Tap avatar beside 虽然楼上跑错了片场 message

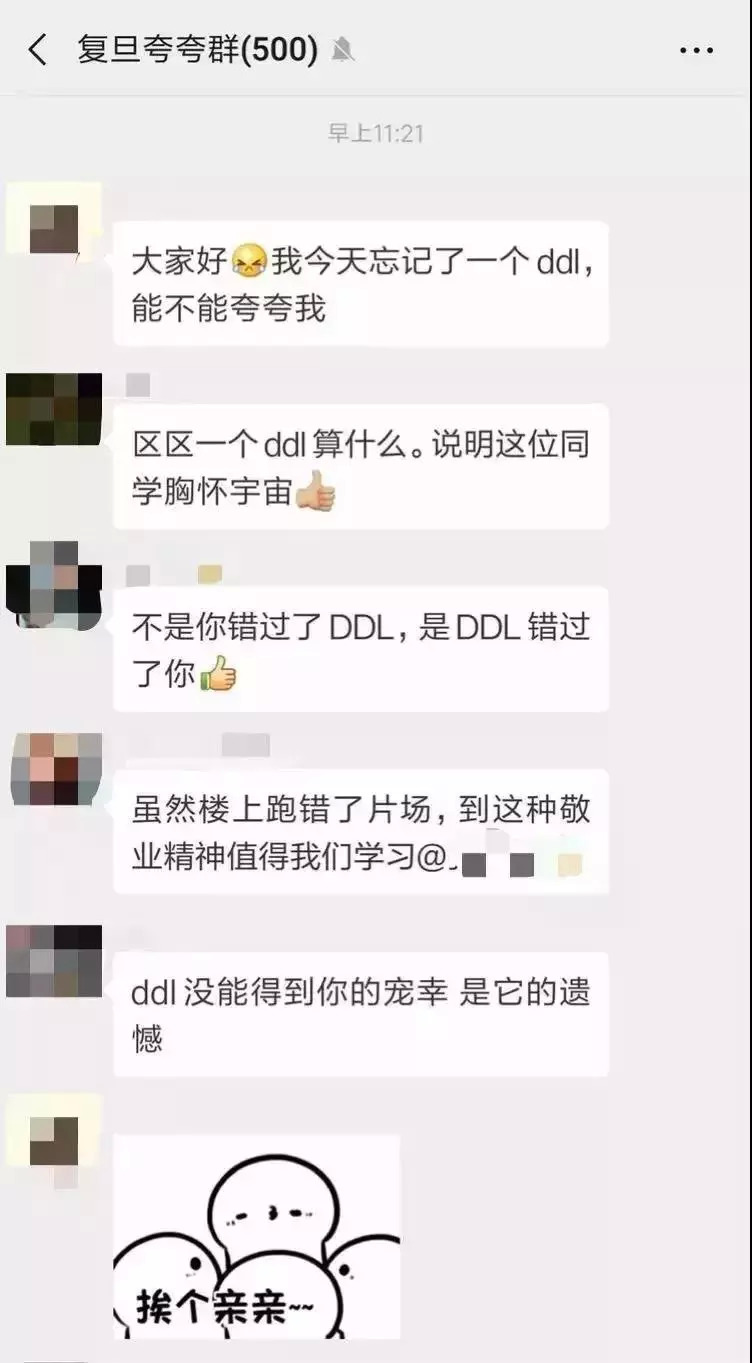(x=54, y=769)
